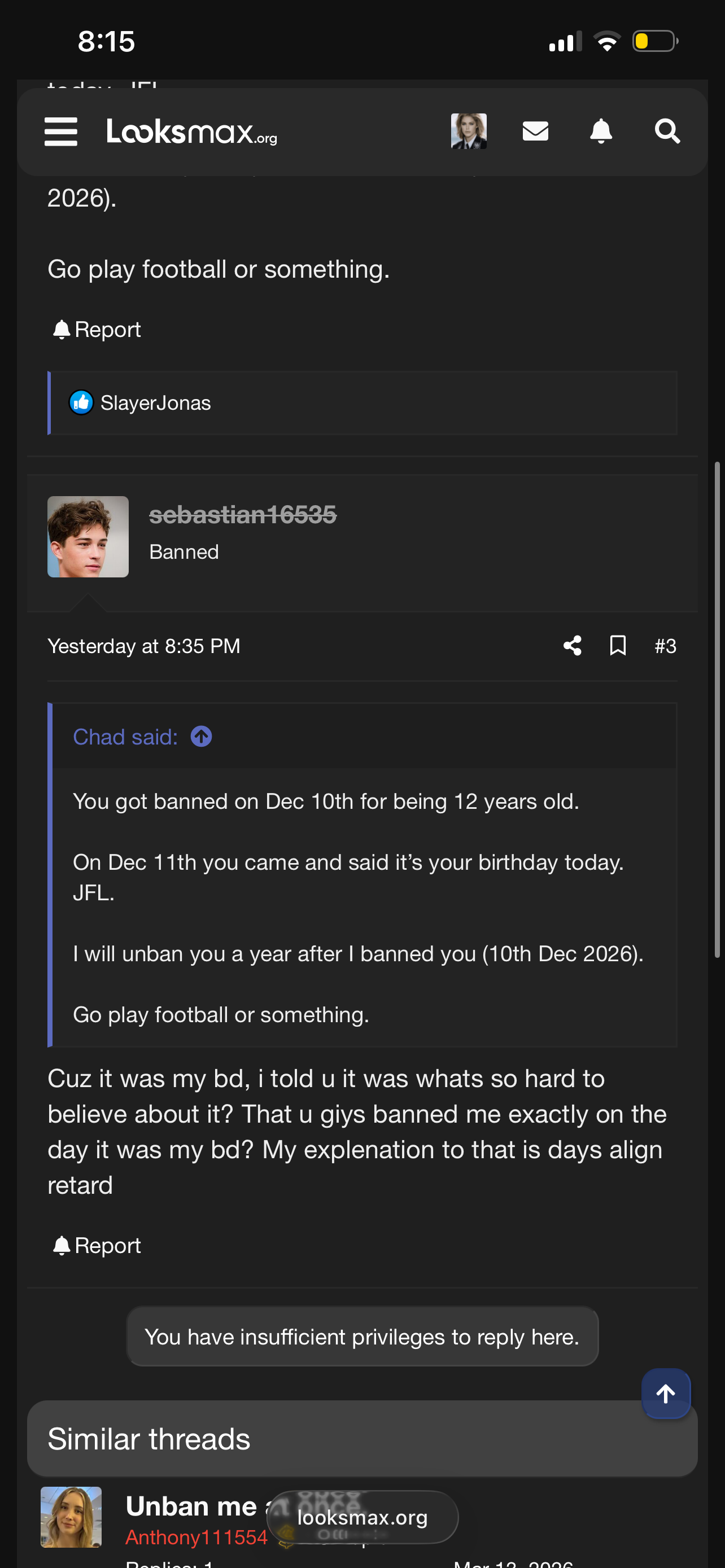Open the search magnifier icon
This screenshot has width=725, height=1568.
(667, 132)
